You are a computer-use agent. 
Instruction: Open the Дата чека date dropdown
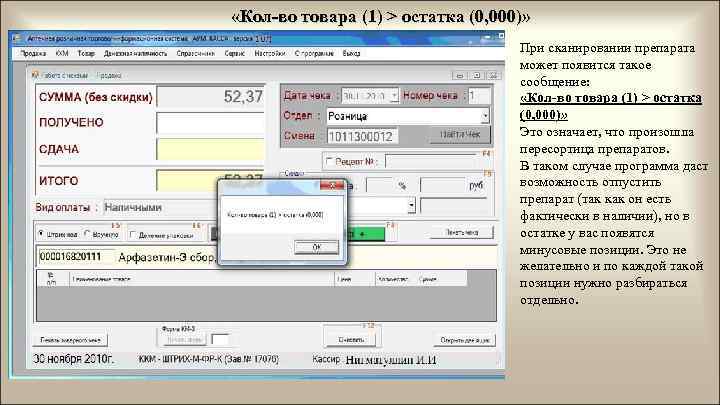(394, 96)
